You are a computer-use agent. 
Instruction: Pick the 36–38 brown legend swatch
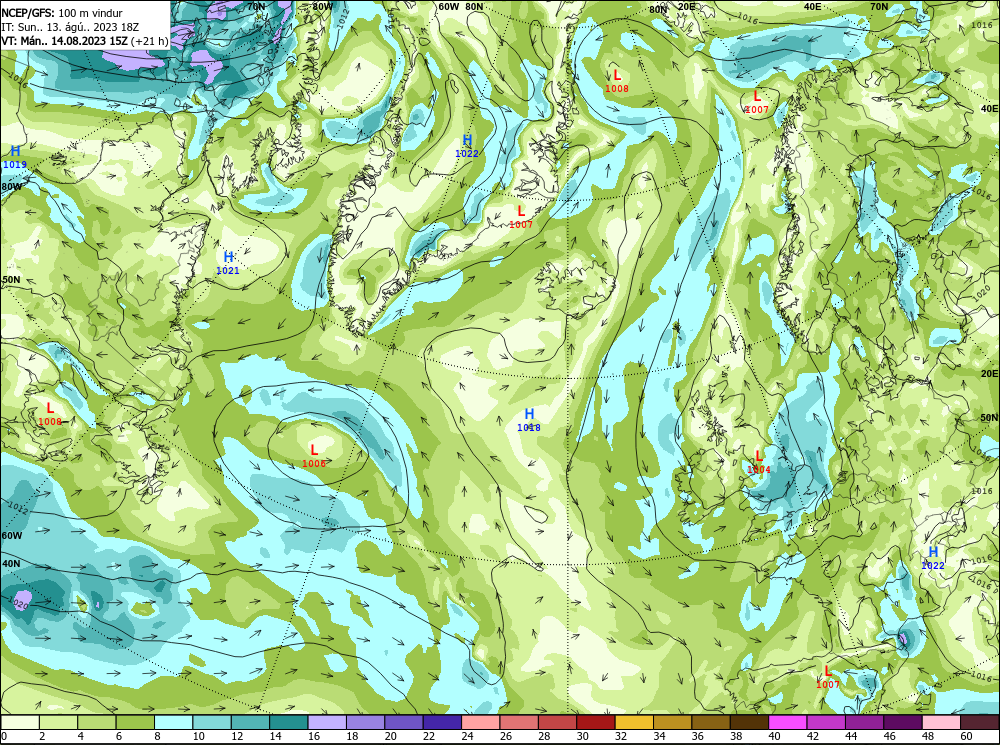click(710, 722)
